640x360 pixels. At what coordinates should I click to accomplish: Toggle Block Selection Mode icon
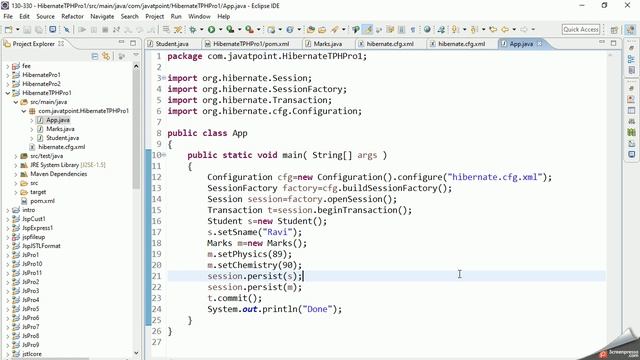click(402, 29)
